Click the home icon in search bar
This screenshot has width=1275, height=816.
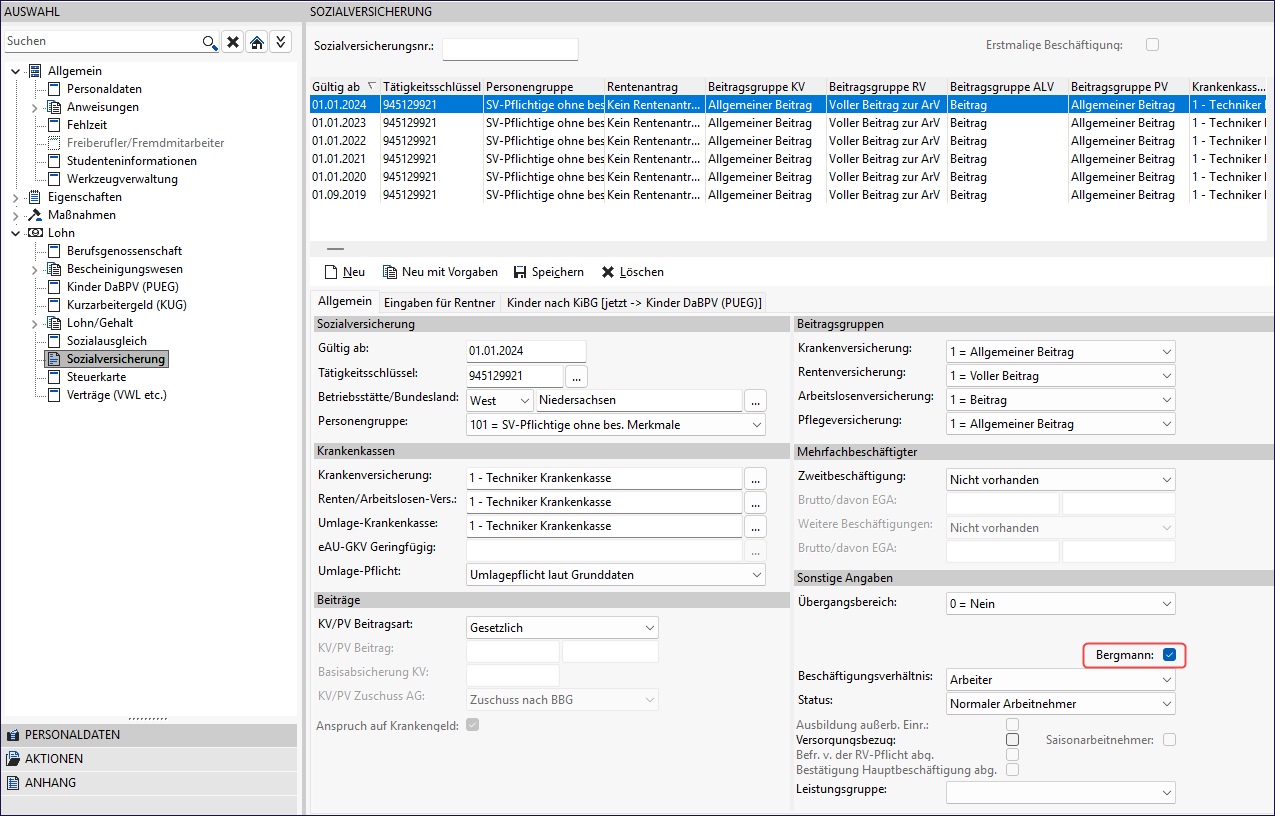[257, 42]
